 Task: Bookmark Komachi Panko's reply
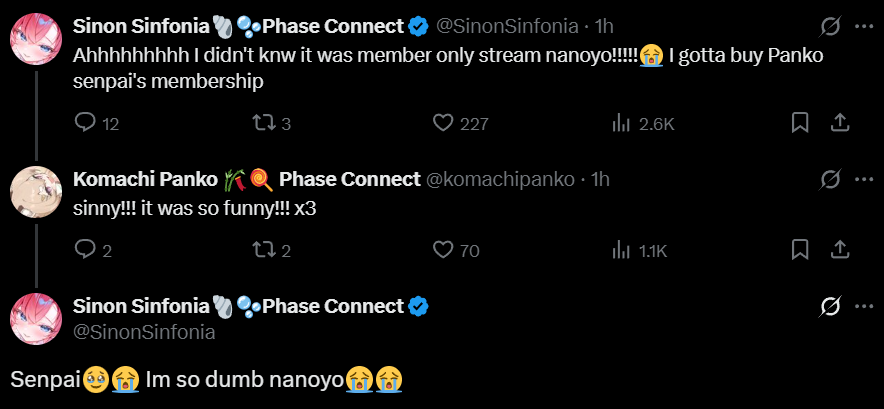coord(800,250)
